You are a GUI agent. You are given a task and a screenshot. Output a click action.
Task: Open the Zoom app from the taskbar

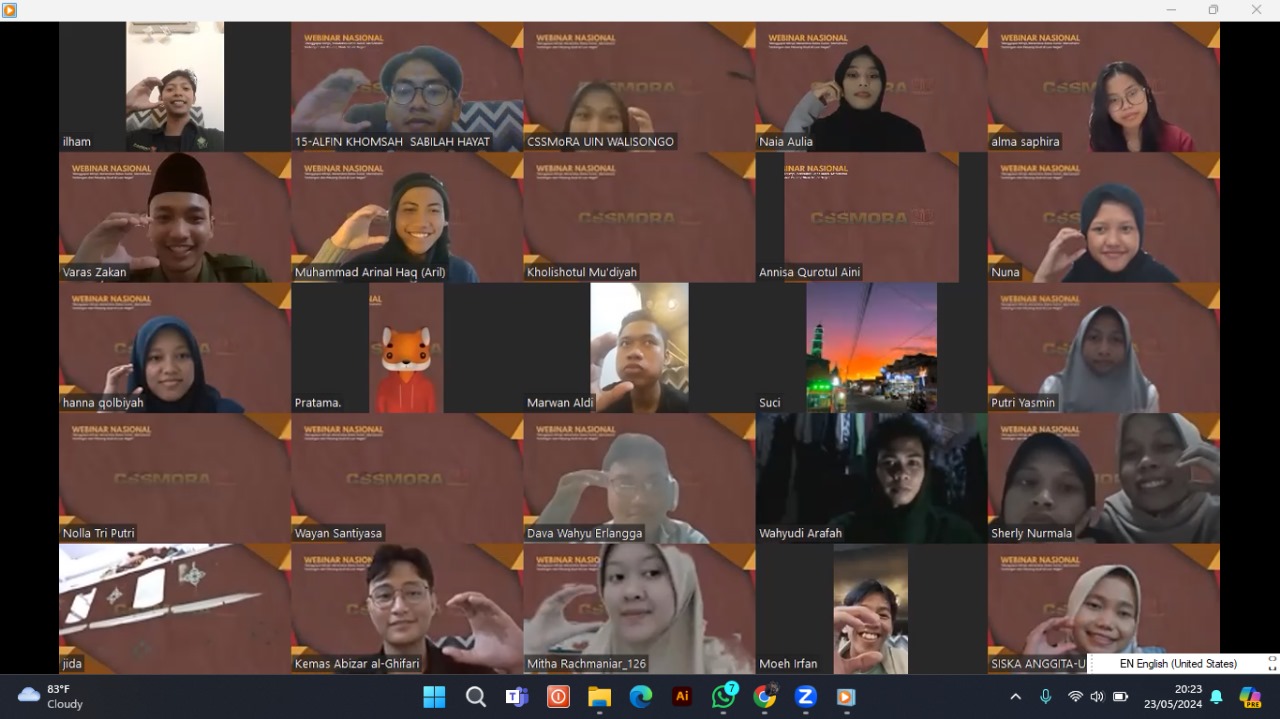(x=806, y=697)
